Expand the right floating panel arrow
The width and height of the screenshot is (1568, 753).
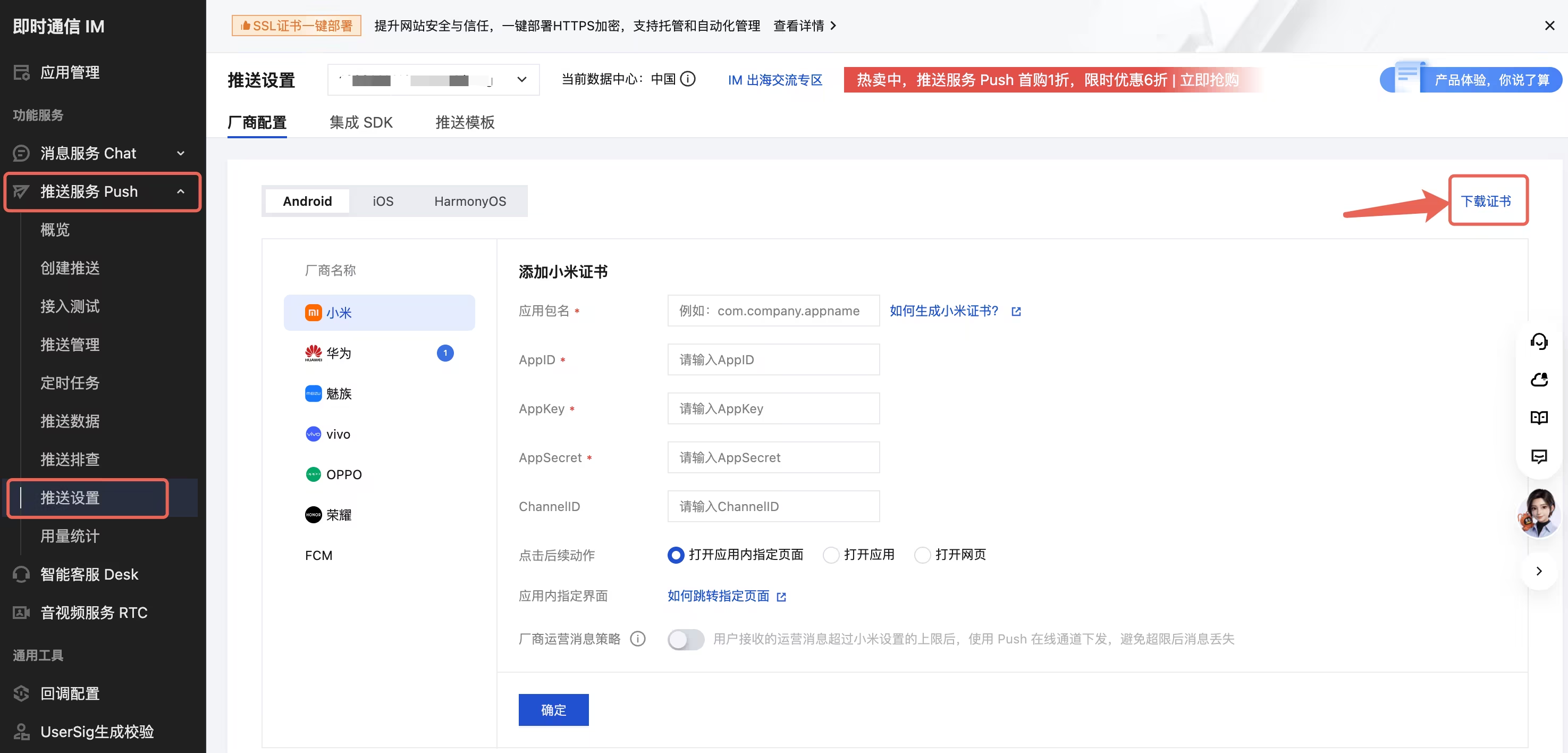[1539, 571]
